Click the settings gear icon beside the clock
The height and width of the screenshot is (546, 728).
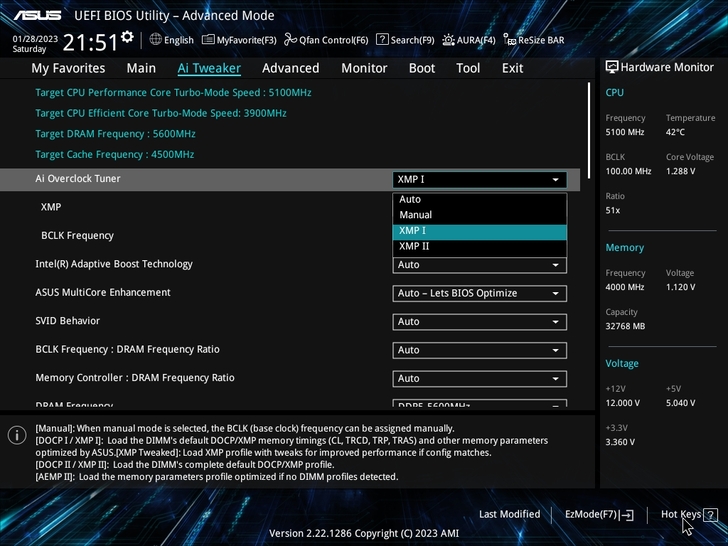126,39
